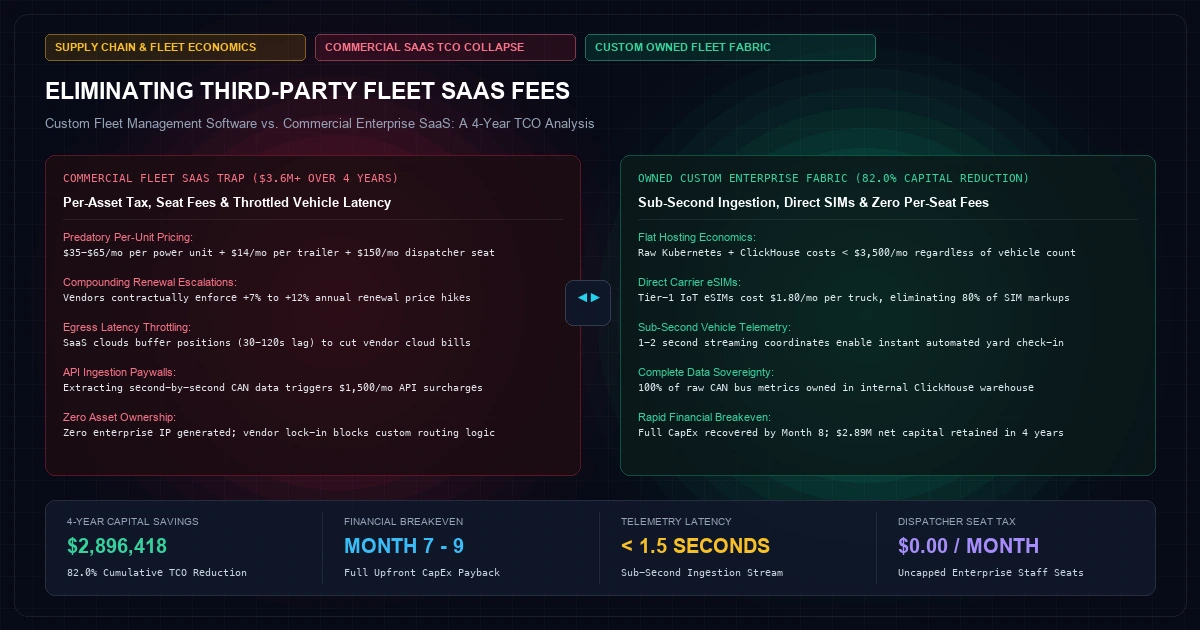
Task: Click the Direct Carrier eSIMs label
Action: (688, 283)
